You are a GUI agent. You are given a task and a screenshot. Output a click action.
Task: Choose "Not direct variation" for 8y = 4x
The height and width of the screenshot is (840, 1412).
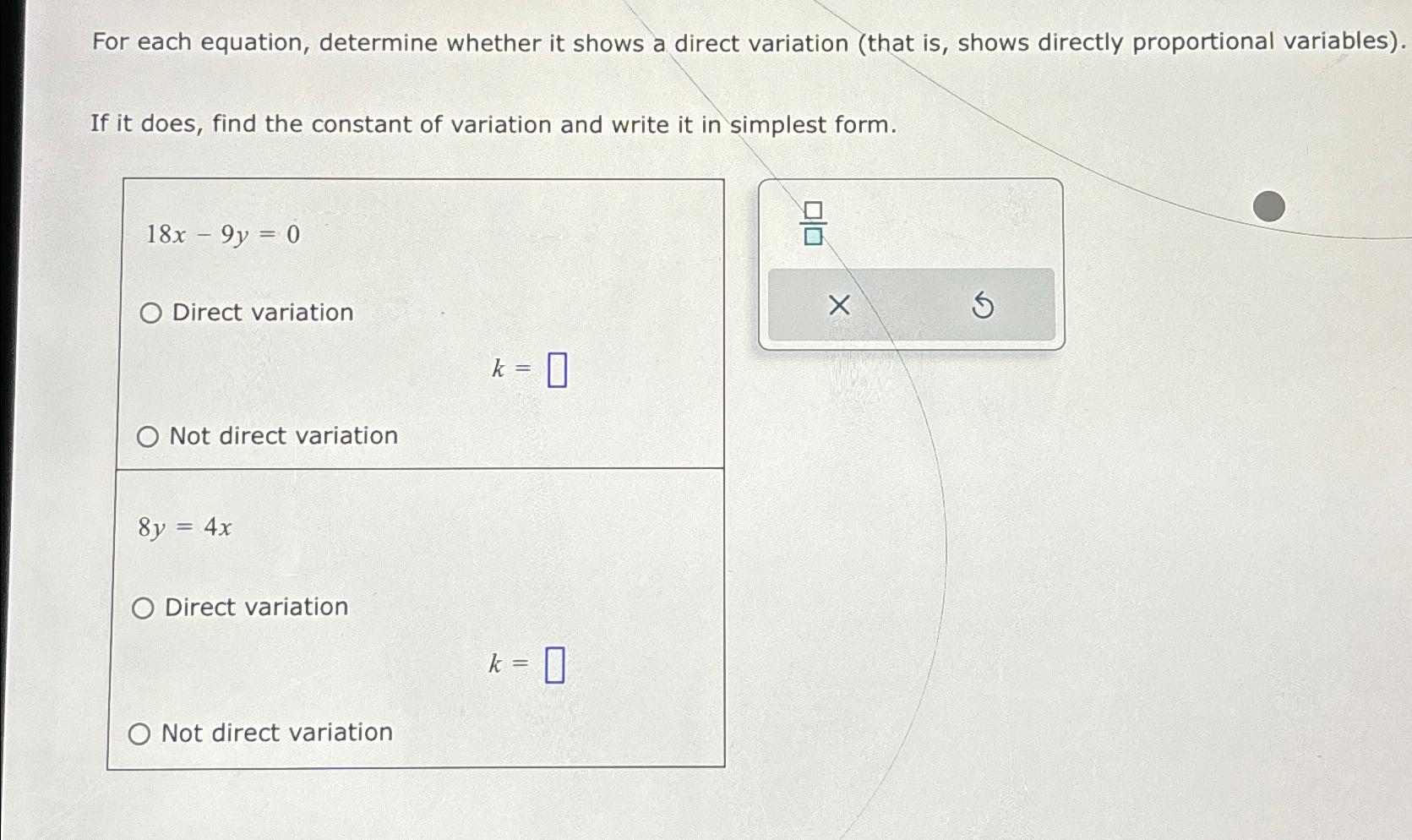(x=140, y=733)
